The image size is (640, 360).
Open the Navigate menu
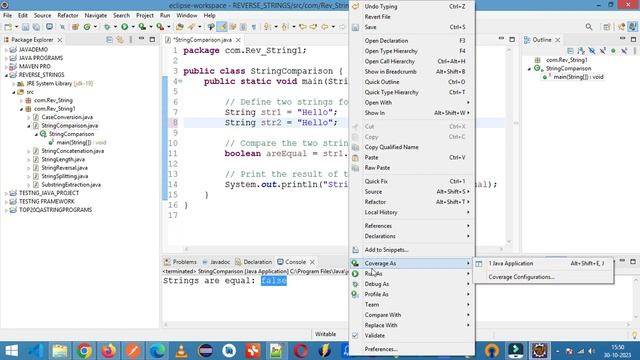[96, 16]
